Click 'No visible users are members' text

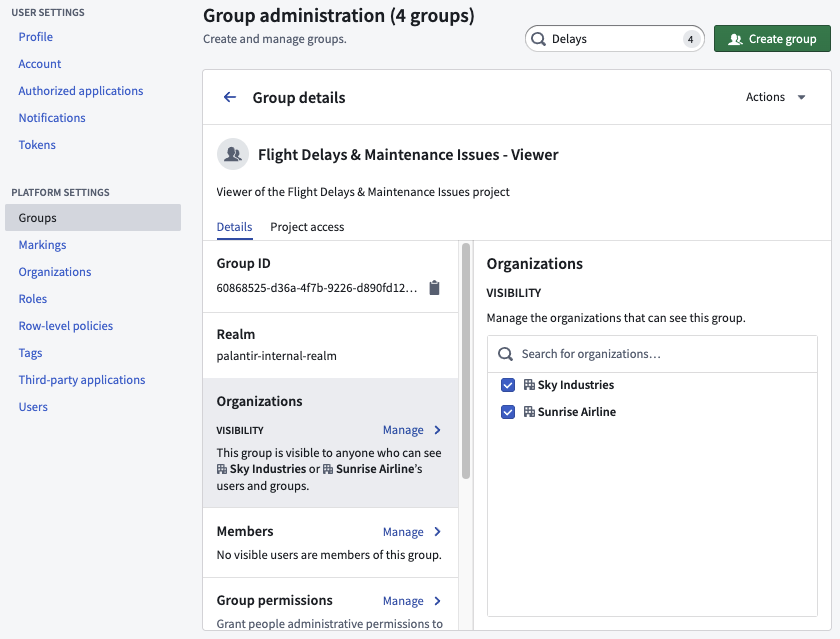[329, 554]
